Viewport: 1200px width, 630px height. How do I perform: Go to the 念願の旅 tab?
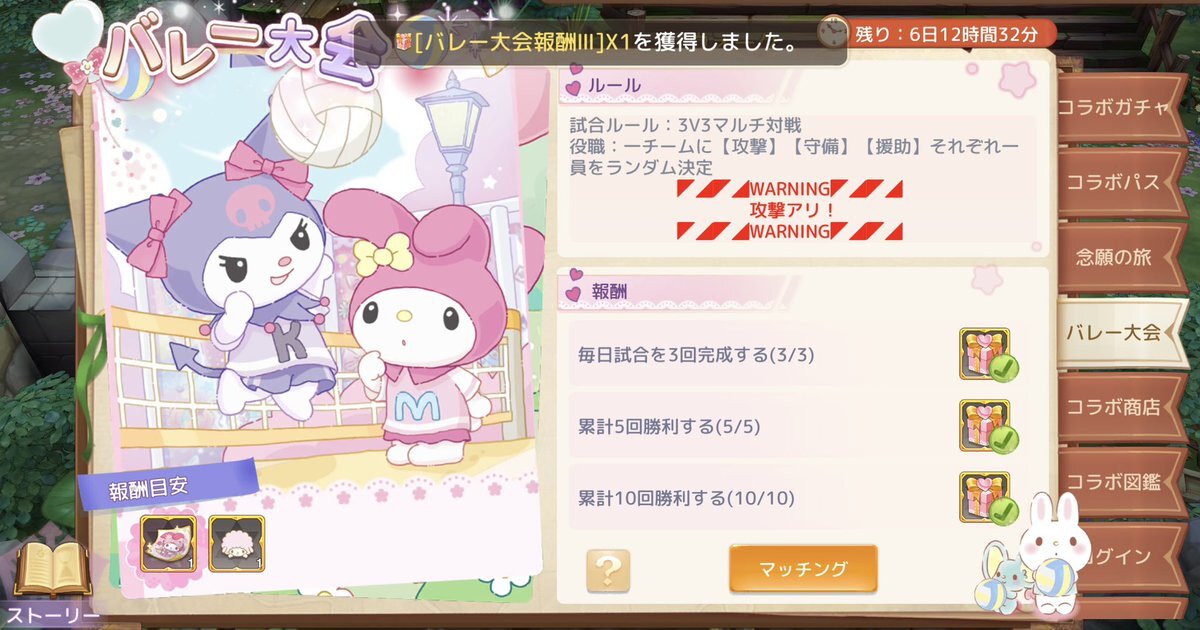[x=1120, y=258]
